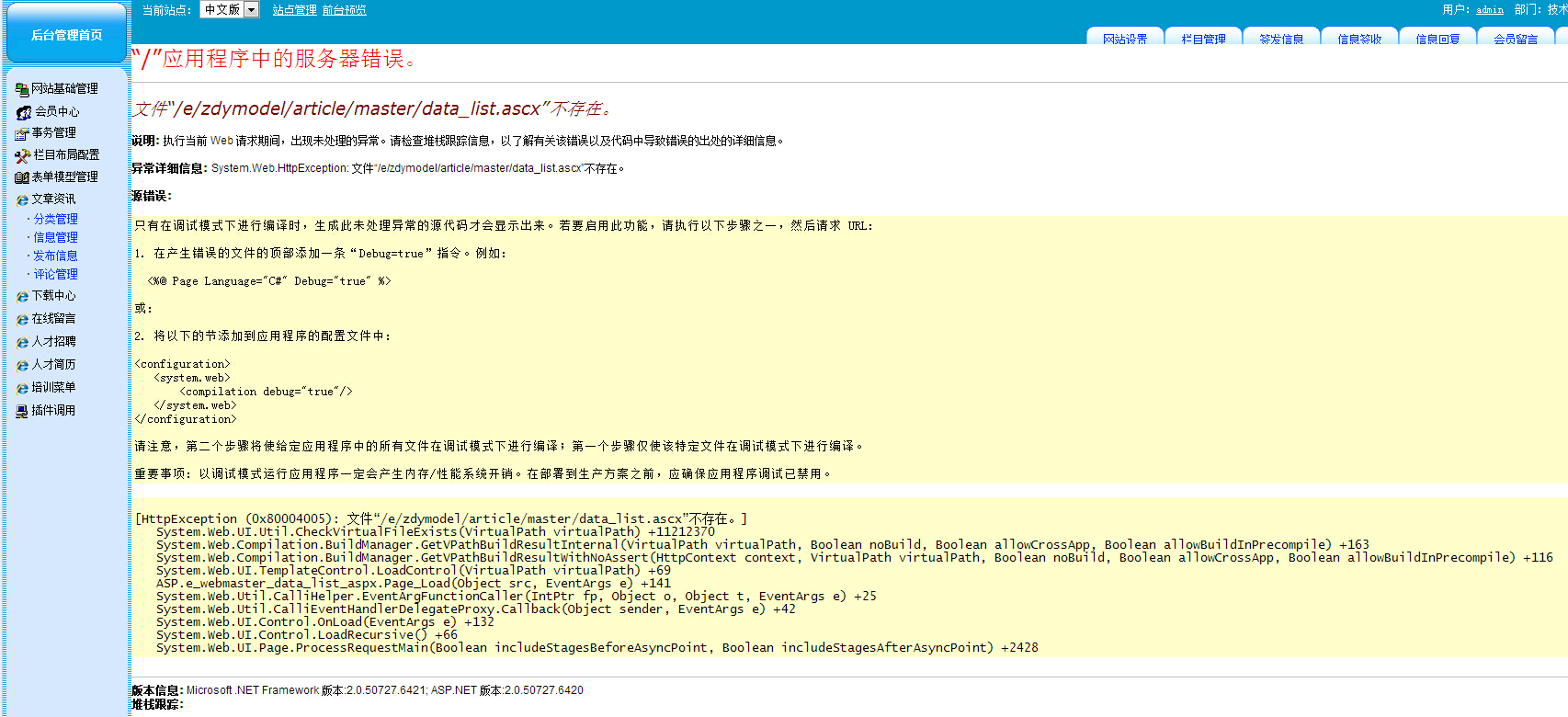Click the 栏目布局配置 tools icon
1568x717 pixels.
[x=23, y=155]
